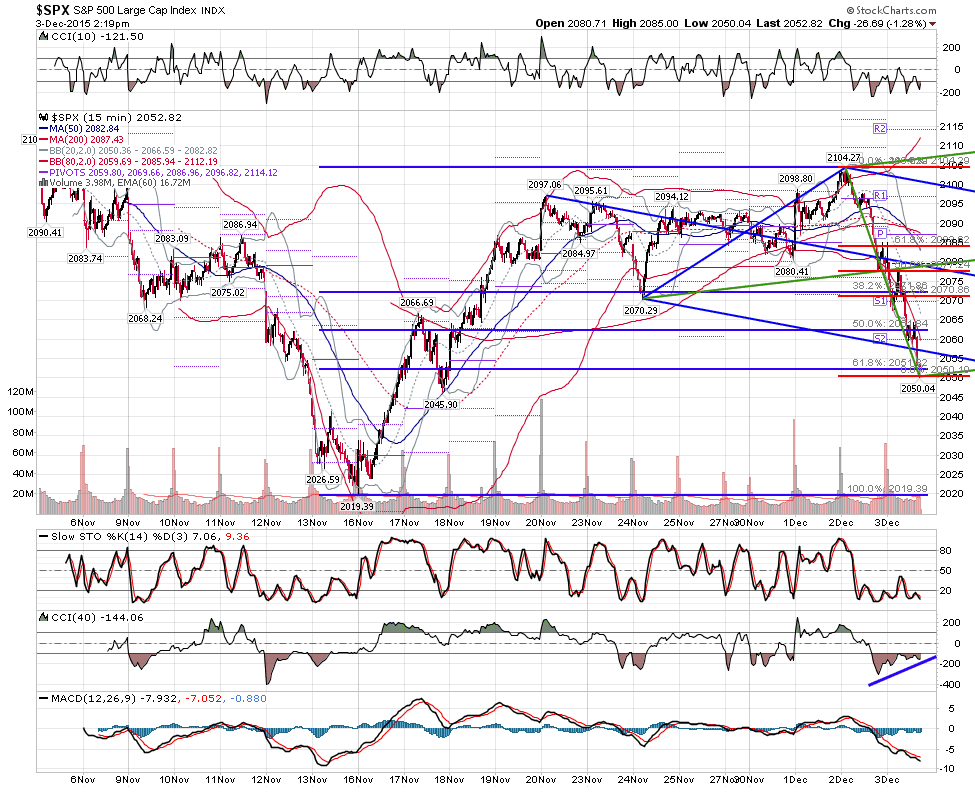Click the $SPX candlestick legend icon

point(44,117)
